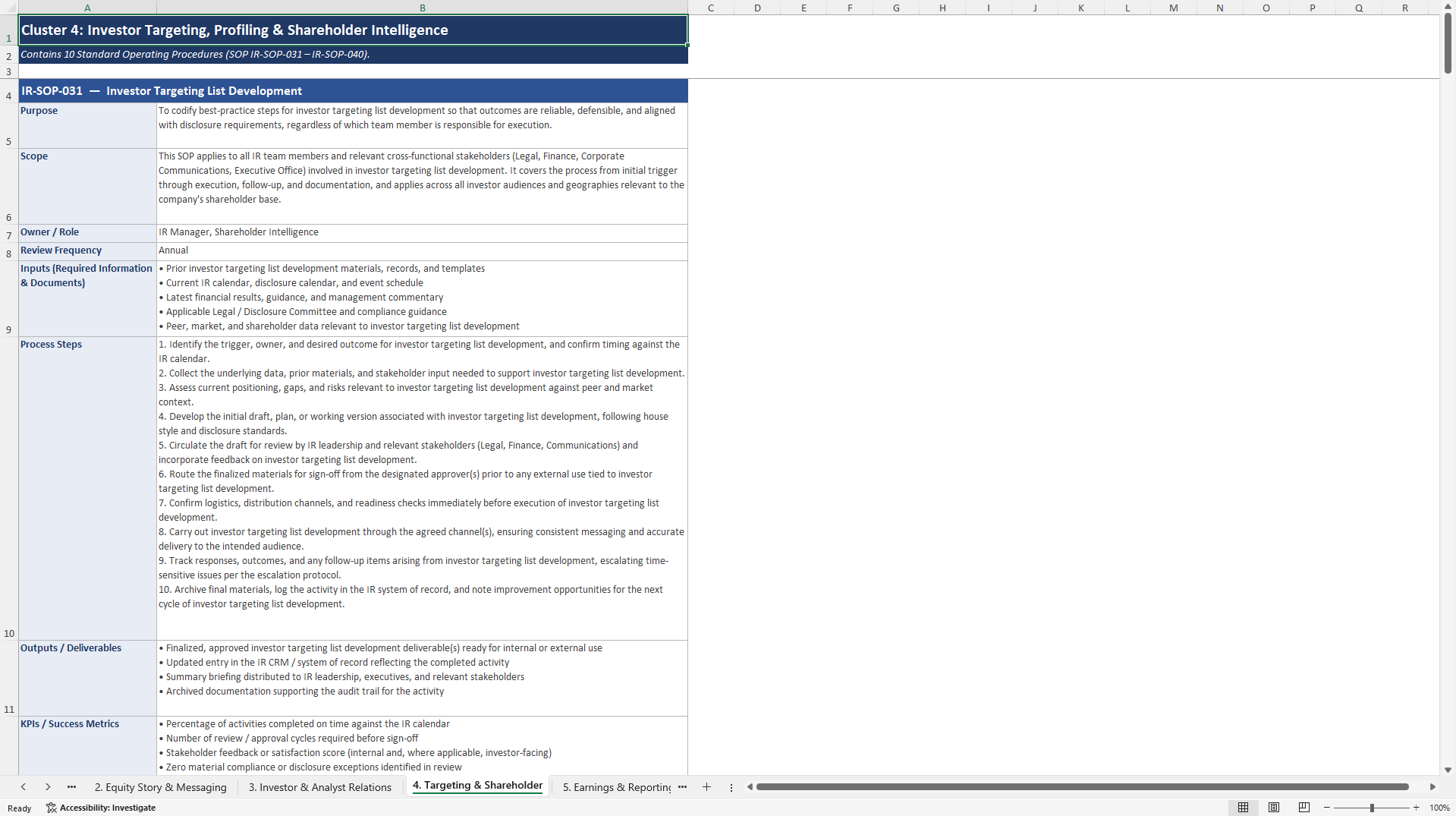Click the horizontal scrollbar thumb
This screenshot has width=1456, height=816.
1082,787
